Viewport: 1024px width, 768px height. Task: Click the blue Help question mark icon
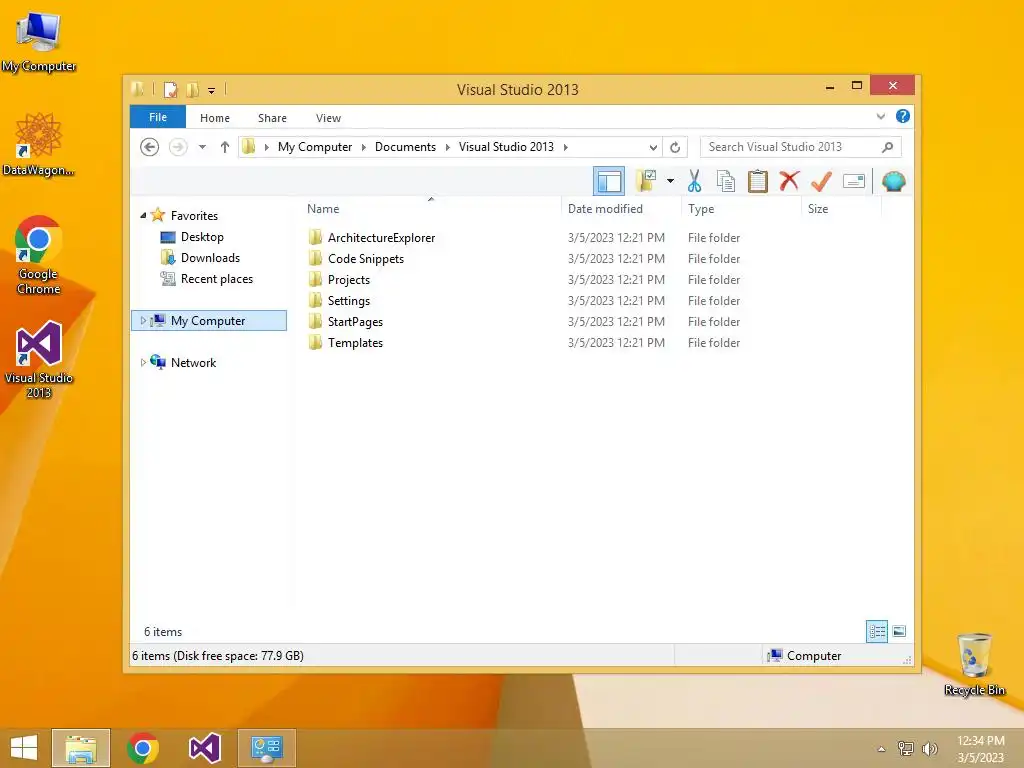click(x=903, y=116)
